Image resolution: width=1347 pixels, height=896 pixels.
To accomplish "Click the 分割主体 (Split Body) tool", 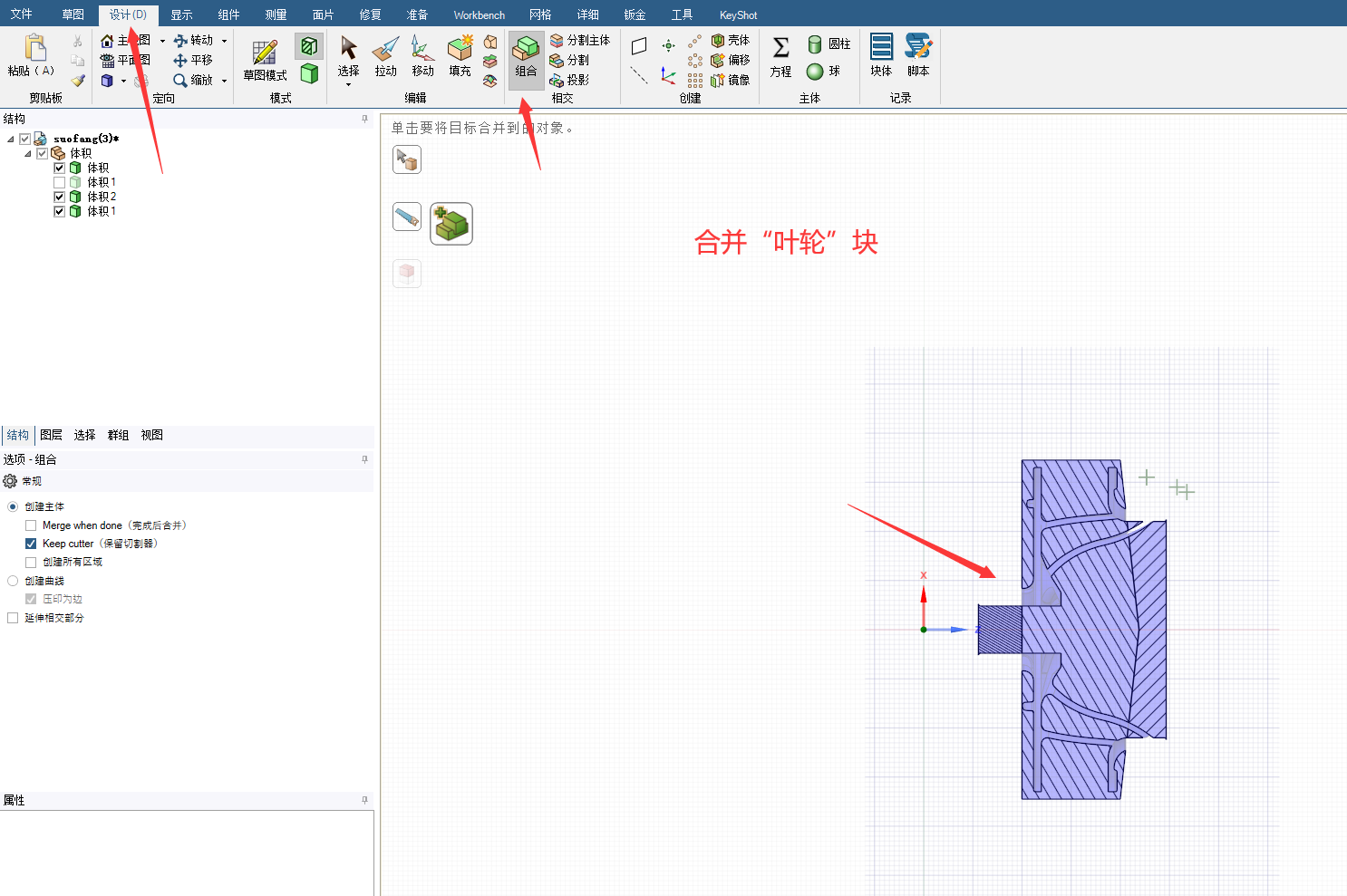I will [580, 41].
